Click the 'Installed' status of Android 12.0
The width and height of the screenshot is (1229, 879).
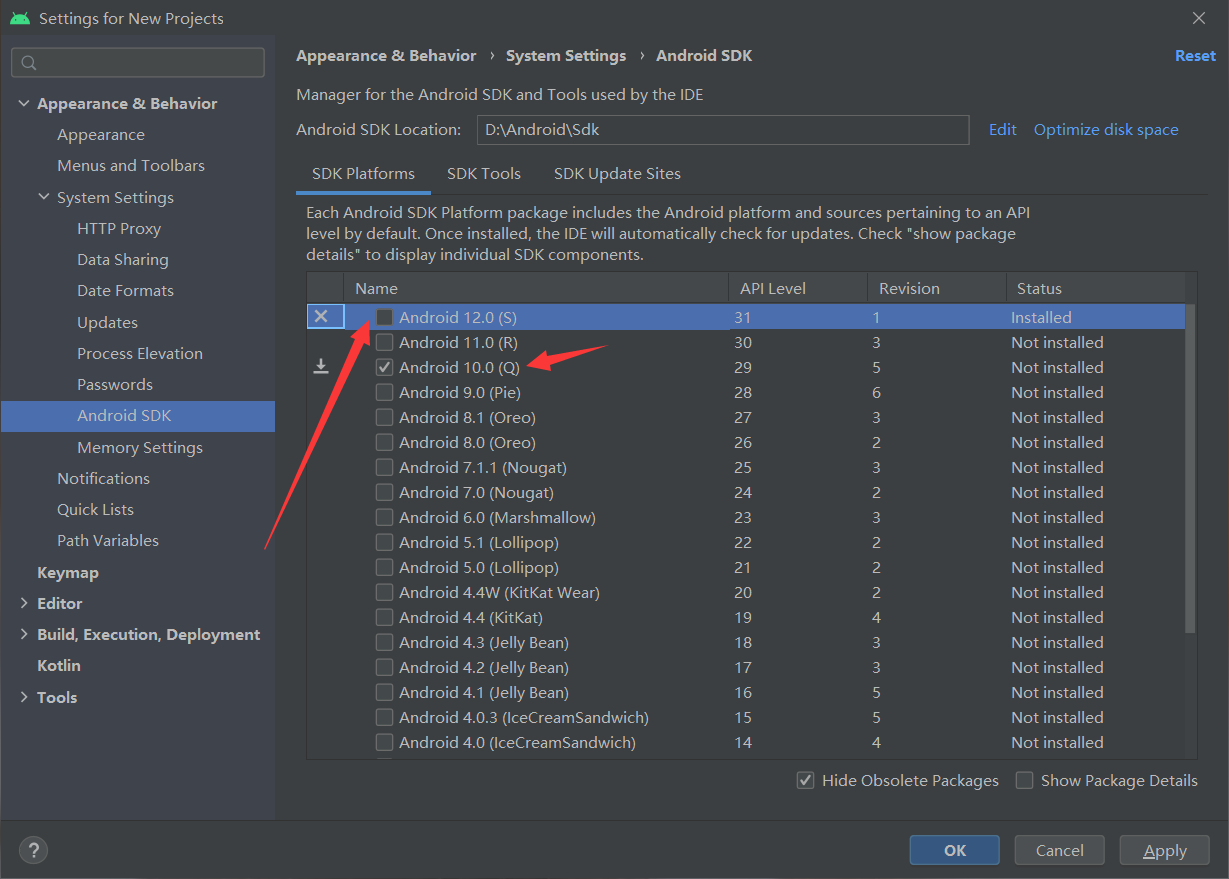click(1041, 317)
